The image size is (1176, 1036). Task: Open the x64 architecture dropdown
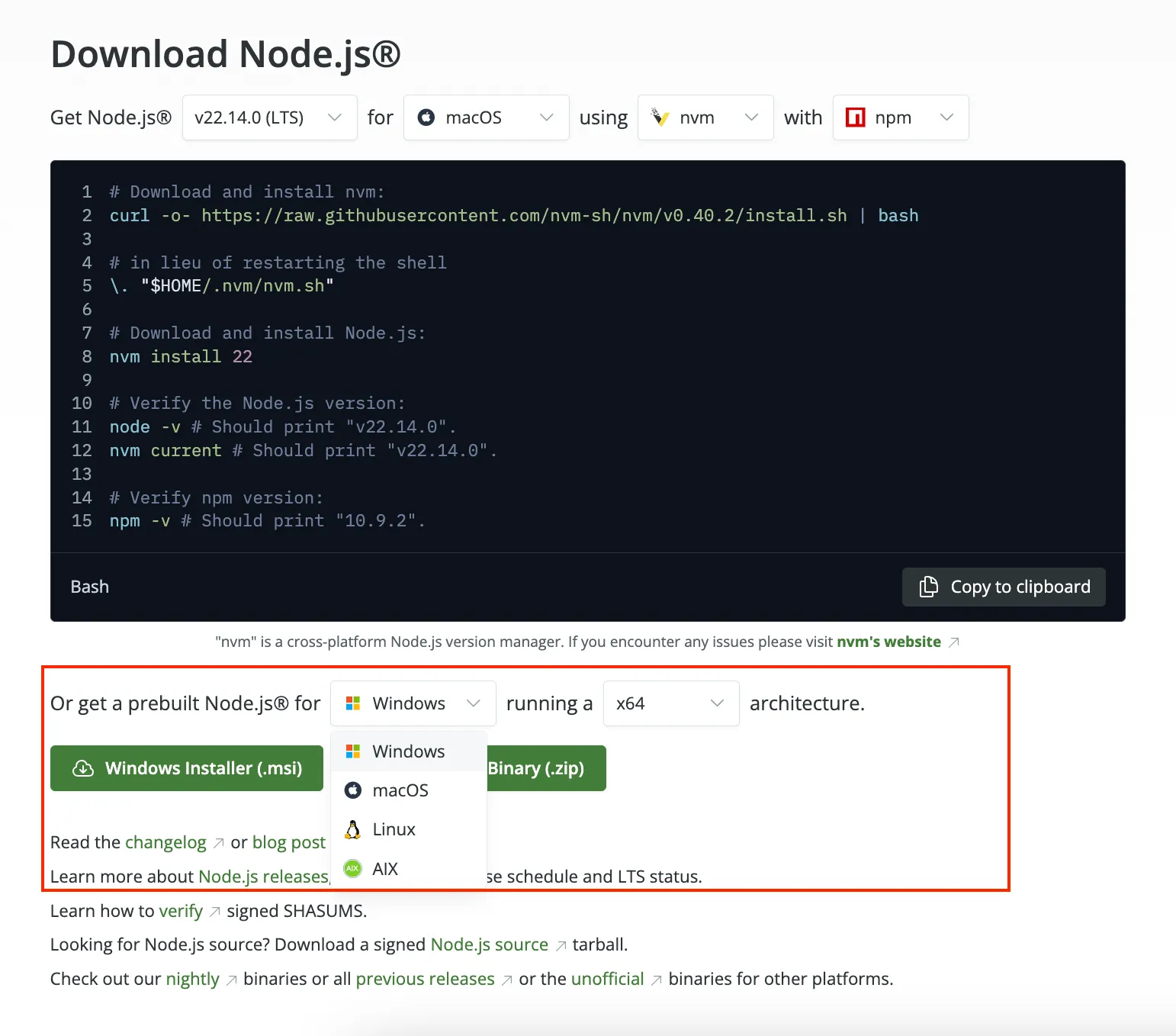pos(670,703)
